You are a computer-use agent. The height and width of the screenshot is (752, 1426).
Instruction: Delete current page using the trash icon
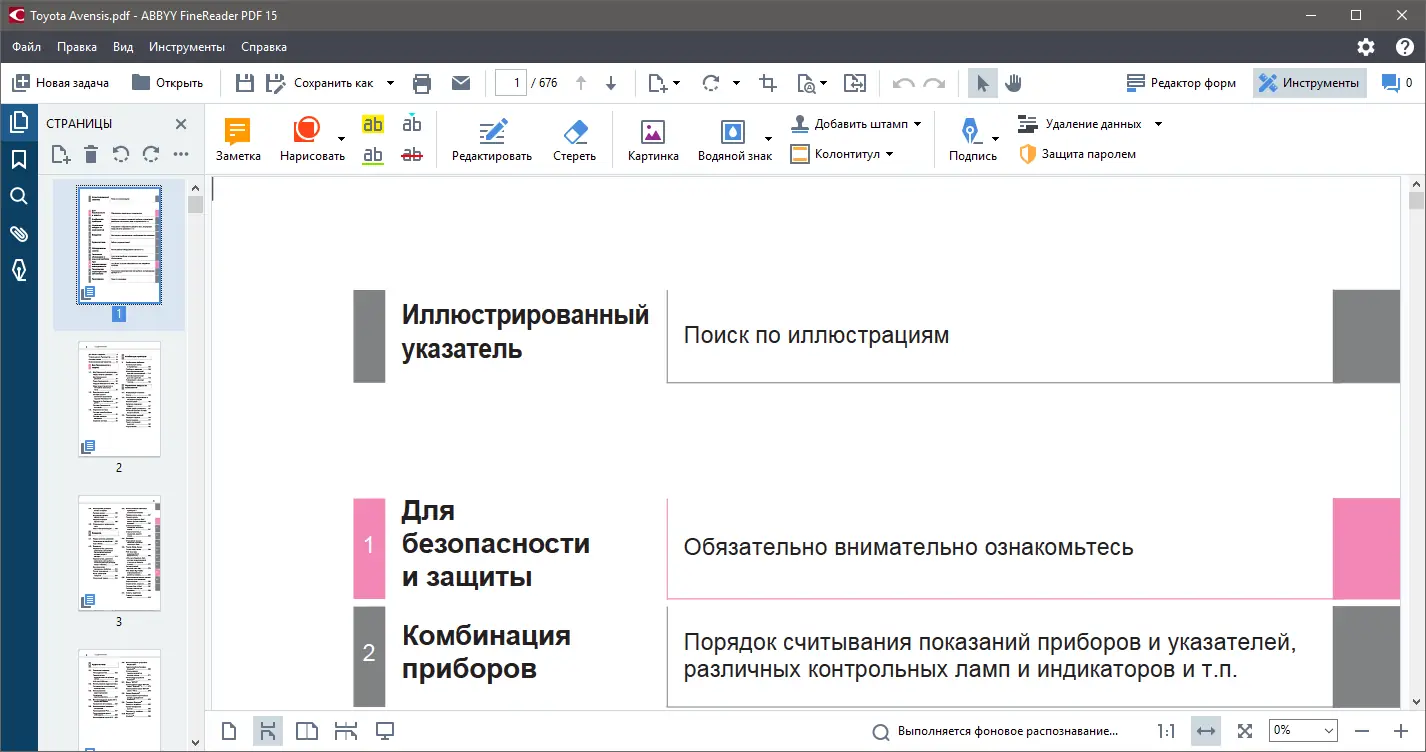pos(90,154)
